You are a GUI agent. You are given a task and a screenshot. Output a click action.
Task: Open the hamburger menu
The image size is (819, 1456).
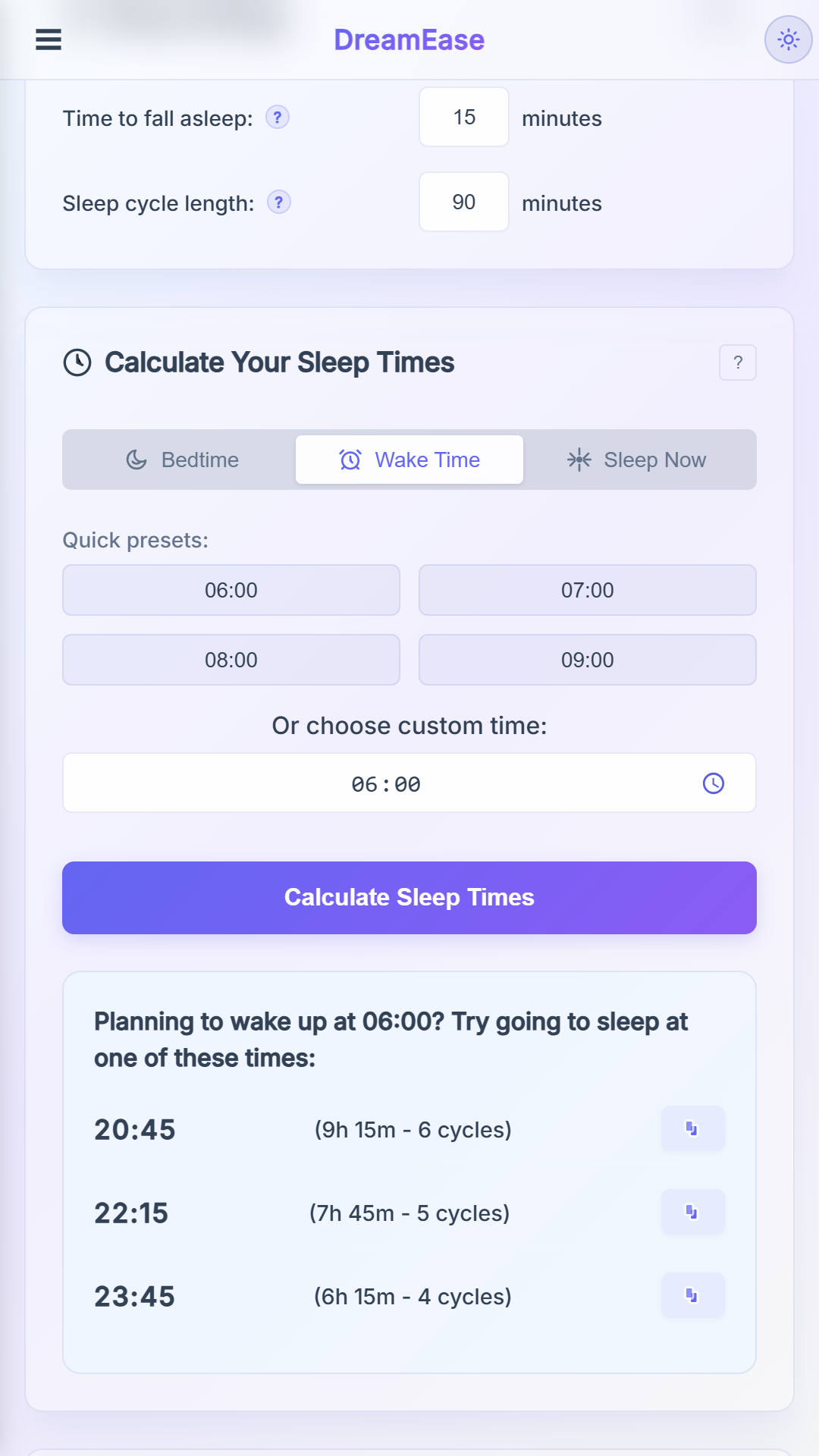49,39
